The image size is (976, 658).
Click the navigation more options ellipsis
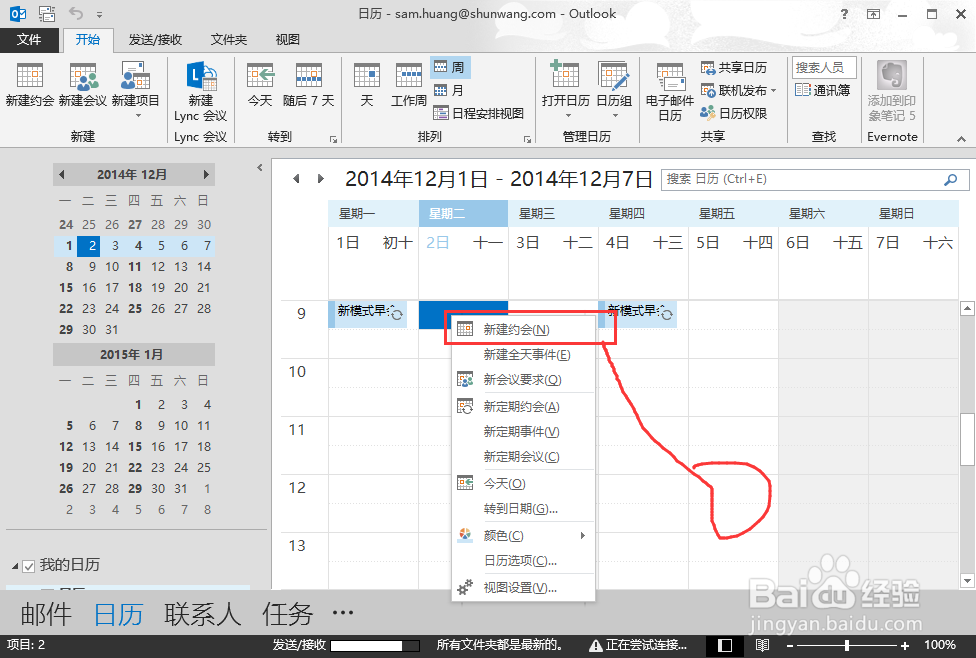click(343, 613)
